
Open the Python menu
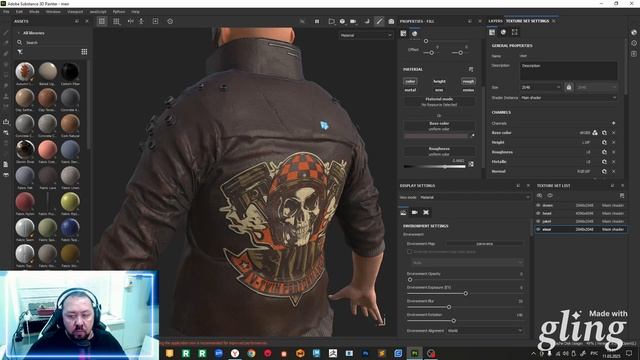click(x=119, y=12)
